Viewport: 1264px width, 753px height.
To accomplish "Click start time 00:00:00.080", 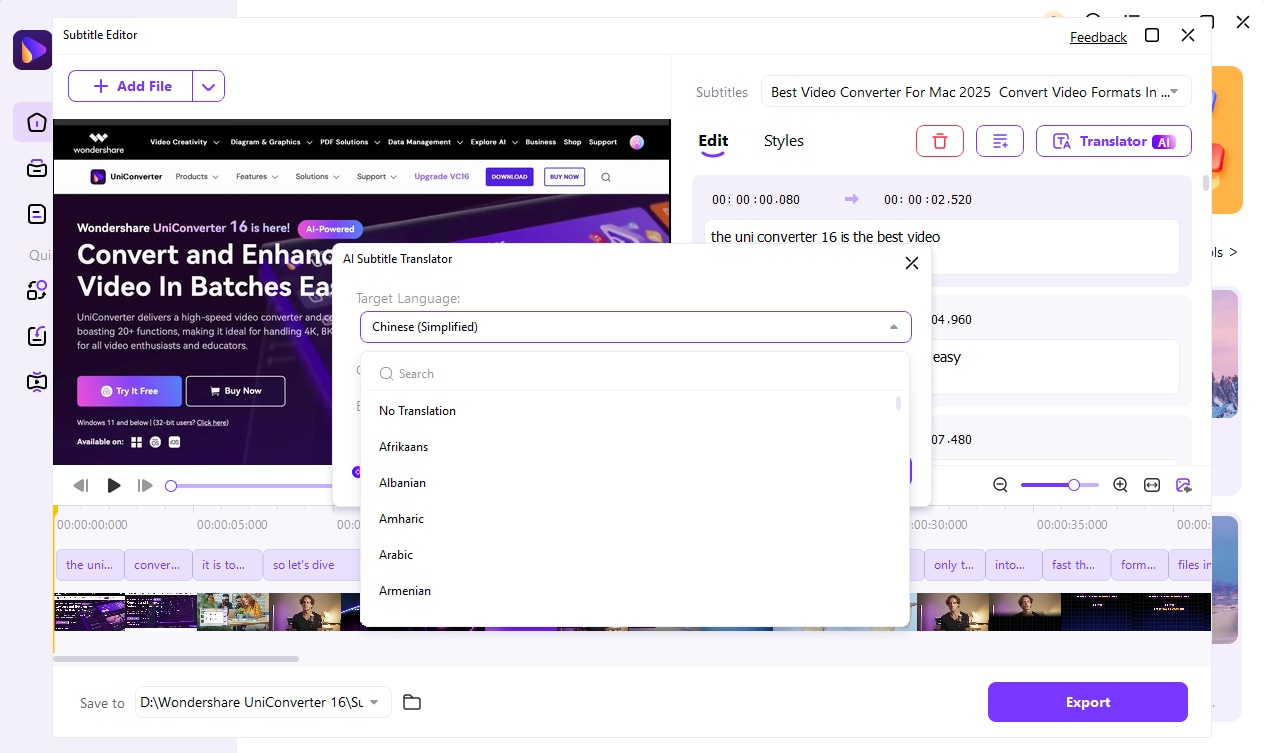I will pyautogui.click(x=756, y=199).
